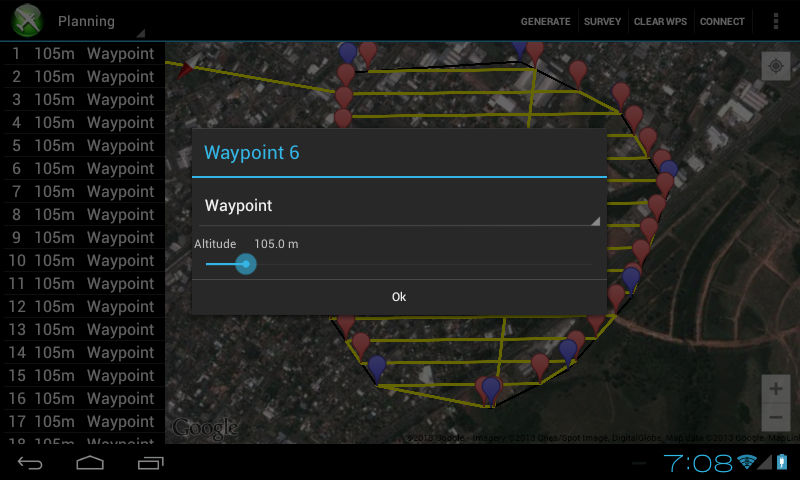Screen dimensions: 800x480
Task: Open the overflow menu (three dots)
Action: (776, 21)
